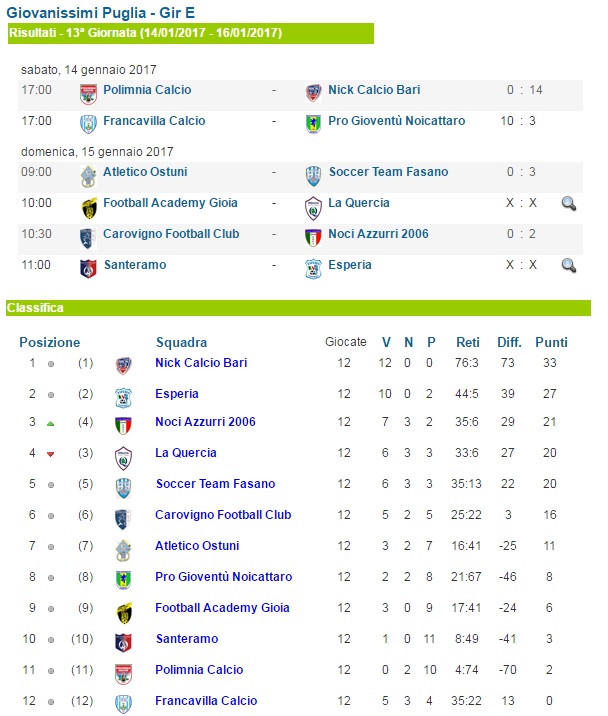
Task: Open match details magnifier for Football Academy Gioia
Action: [x=569, y=204]
